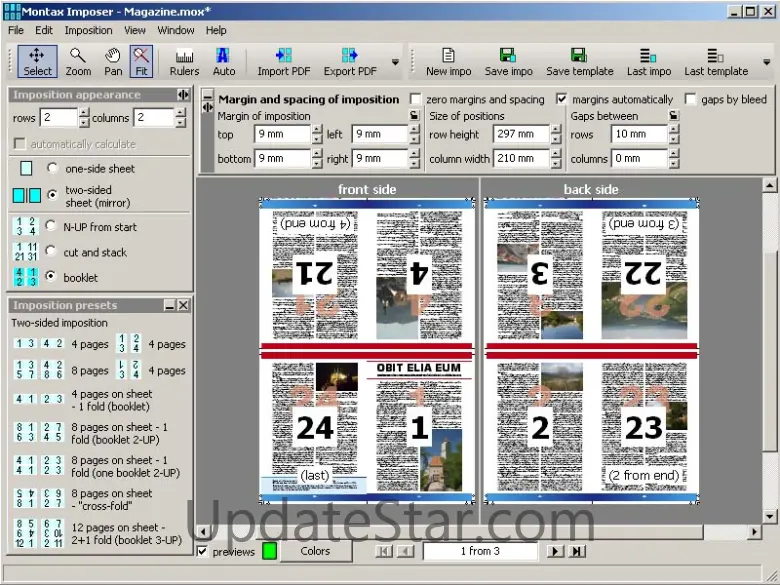Click the green color swatch
The image size is (780, 585).
click(x=269, y=551)
